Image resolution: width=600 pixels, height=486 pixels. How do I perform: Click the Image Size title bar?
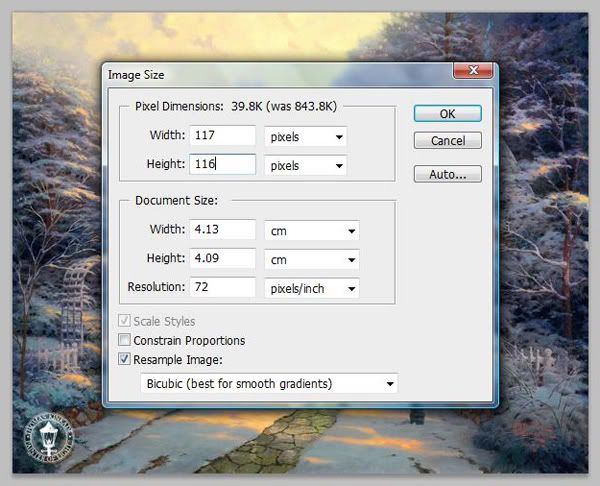click(277, 74)
